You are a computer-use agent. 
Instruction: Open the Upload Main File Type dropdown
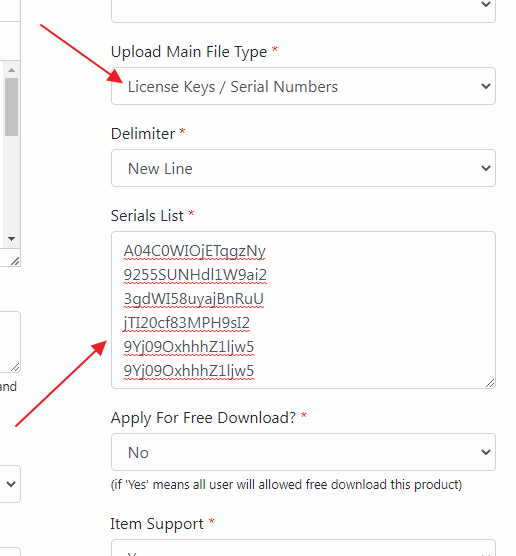pos(303,86)
